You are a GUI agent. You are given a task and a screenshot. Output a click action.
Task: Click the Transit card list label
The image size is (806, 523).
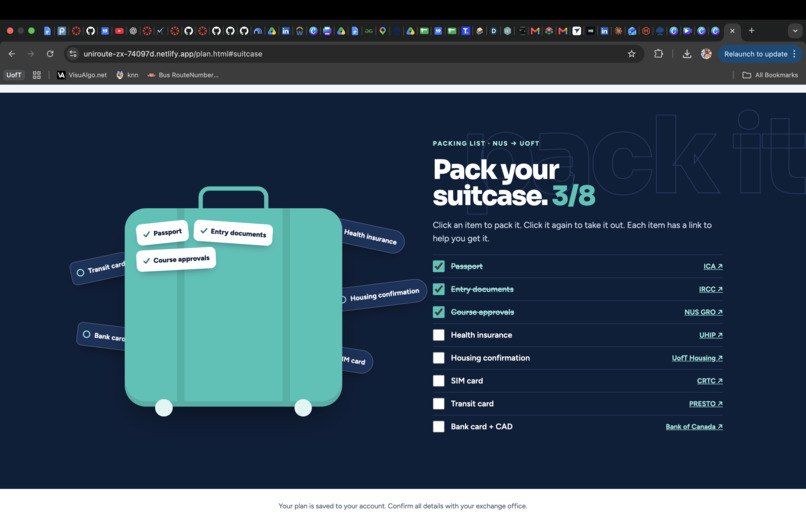point(472,404)
